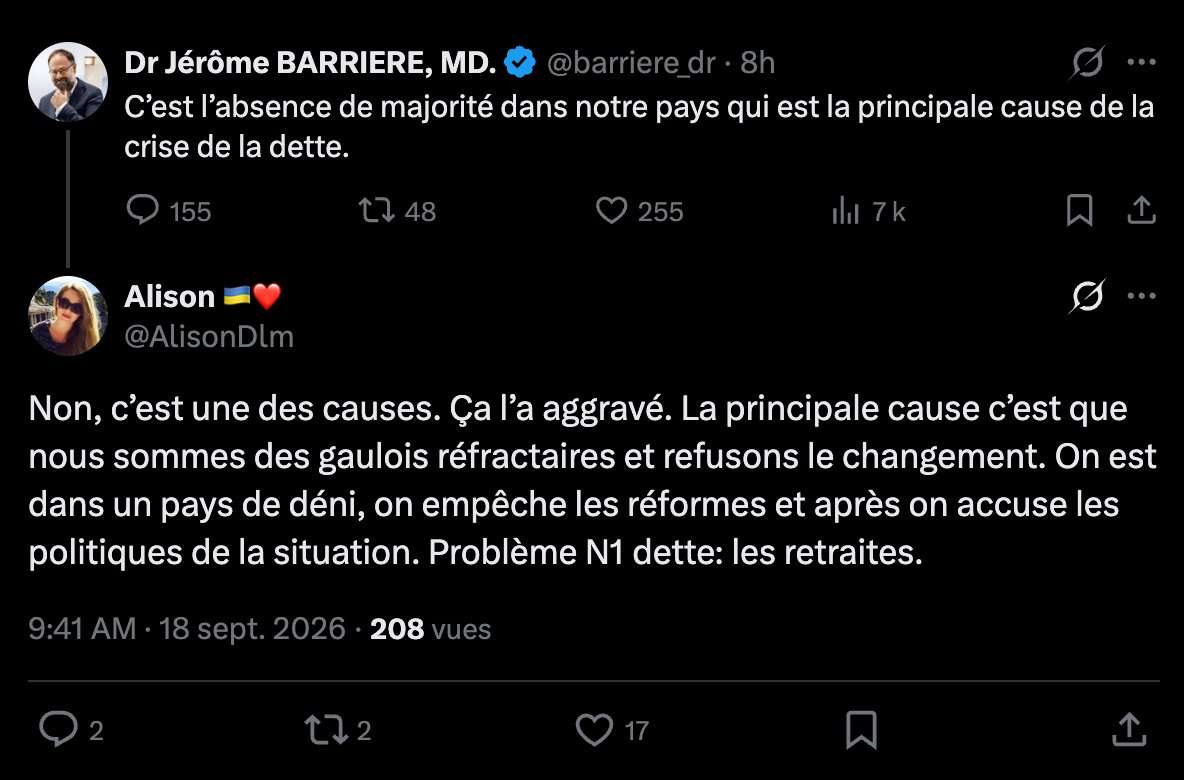Retweet Alison's post with 2 reposts

pyautogui.click(x=326, y=730)
